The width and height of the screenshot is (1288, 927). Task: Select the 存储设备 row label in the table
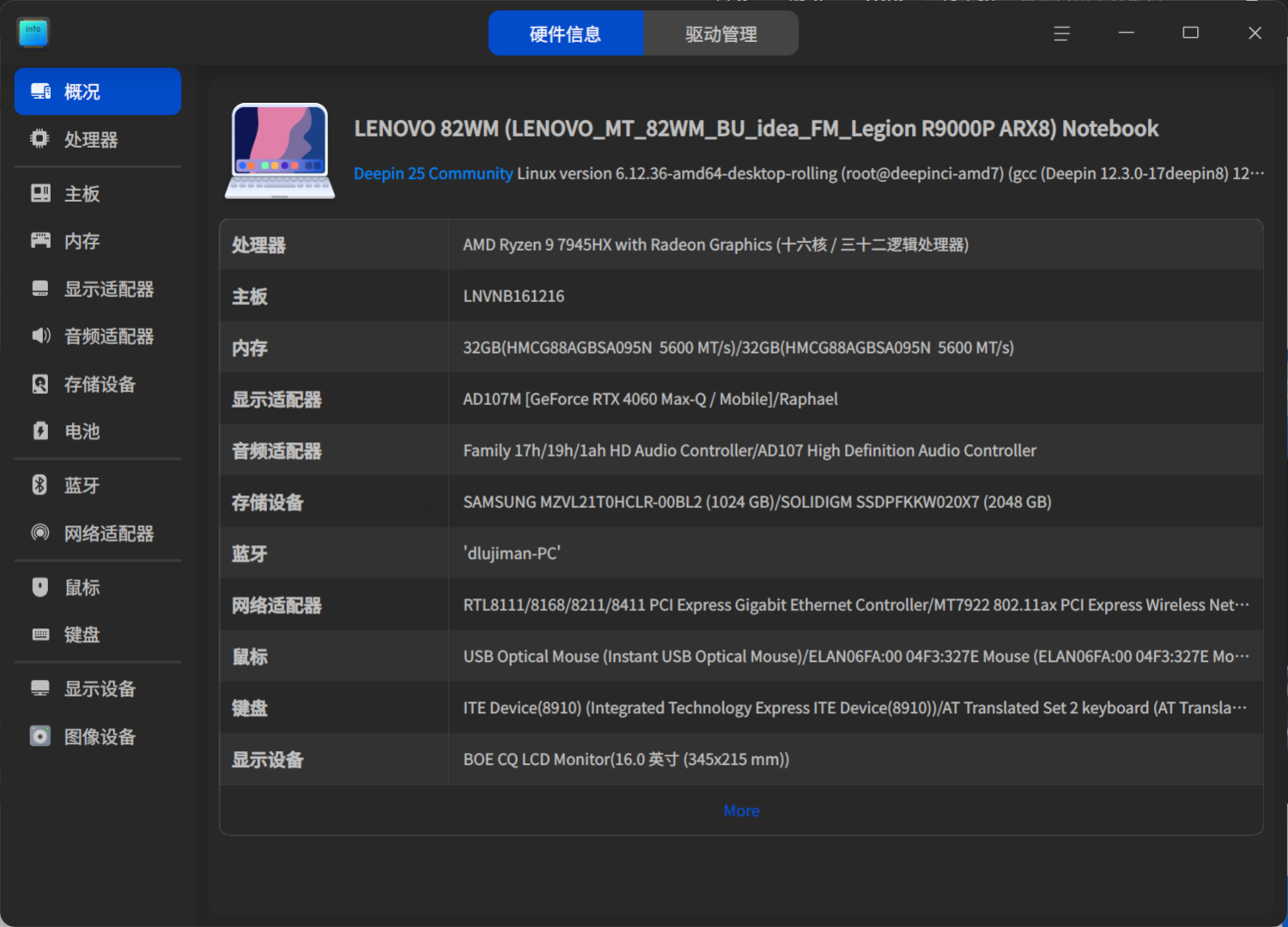click(x=268, y=502)
